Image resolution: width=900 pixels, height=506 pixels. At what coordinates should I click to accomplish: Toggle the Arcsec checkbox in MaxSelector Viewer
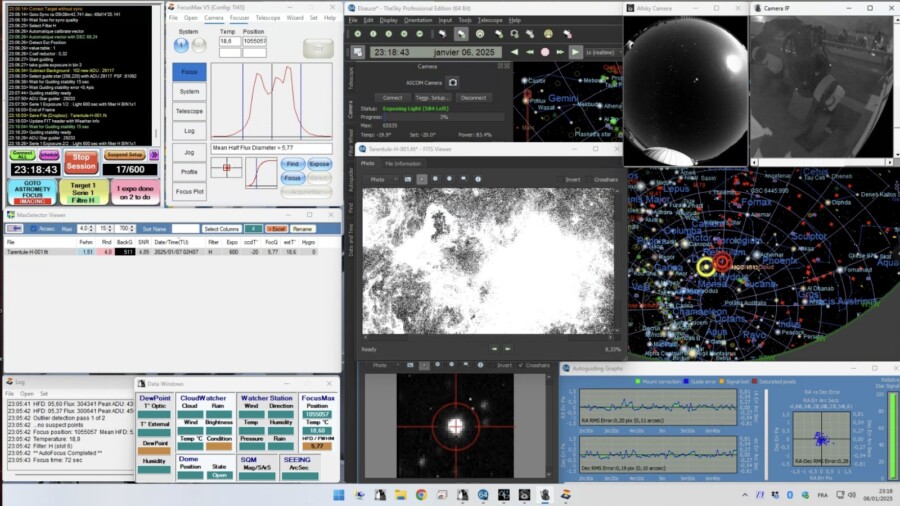tap(33, 228)
